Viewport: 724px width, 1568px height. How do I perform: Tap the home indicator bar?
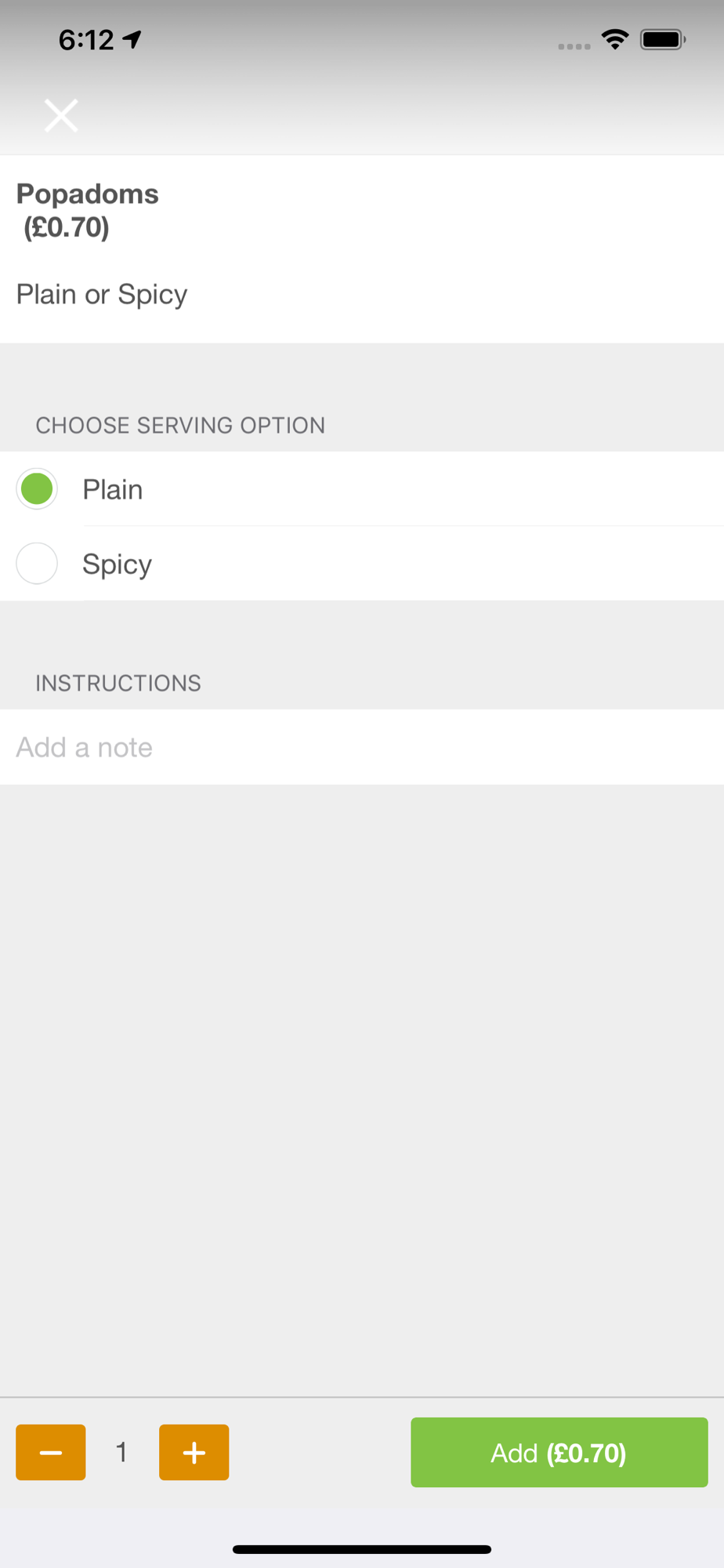coord(362,1549)
